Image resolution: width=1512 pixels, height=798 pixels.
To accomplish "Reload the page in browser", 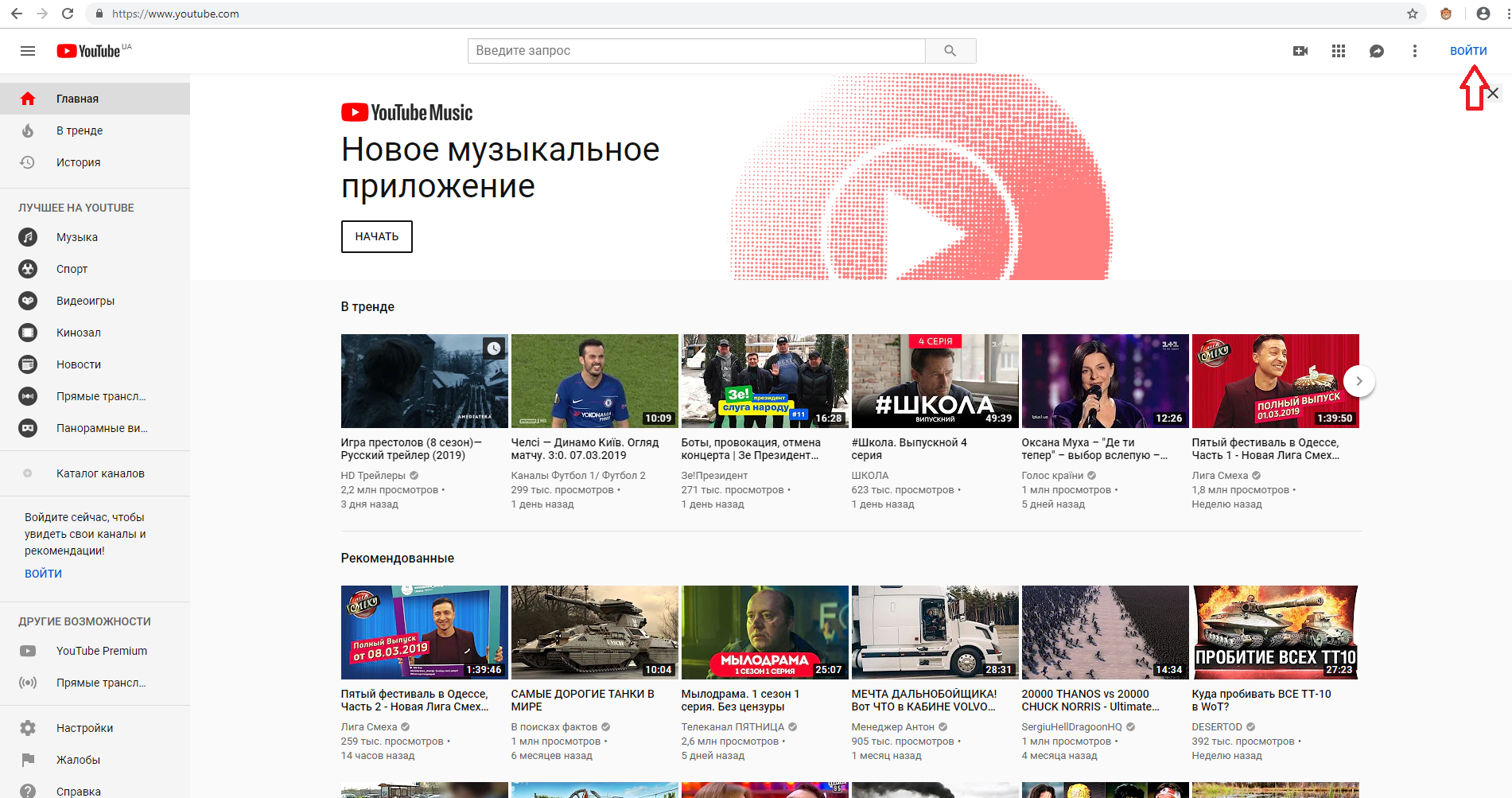I will coord(68,14).
